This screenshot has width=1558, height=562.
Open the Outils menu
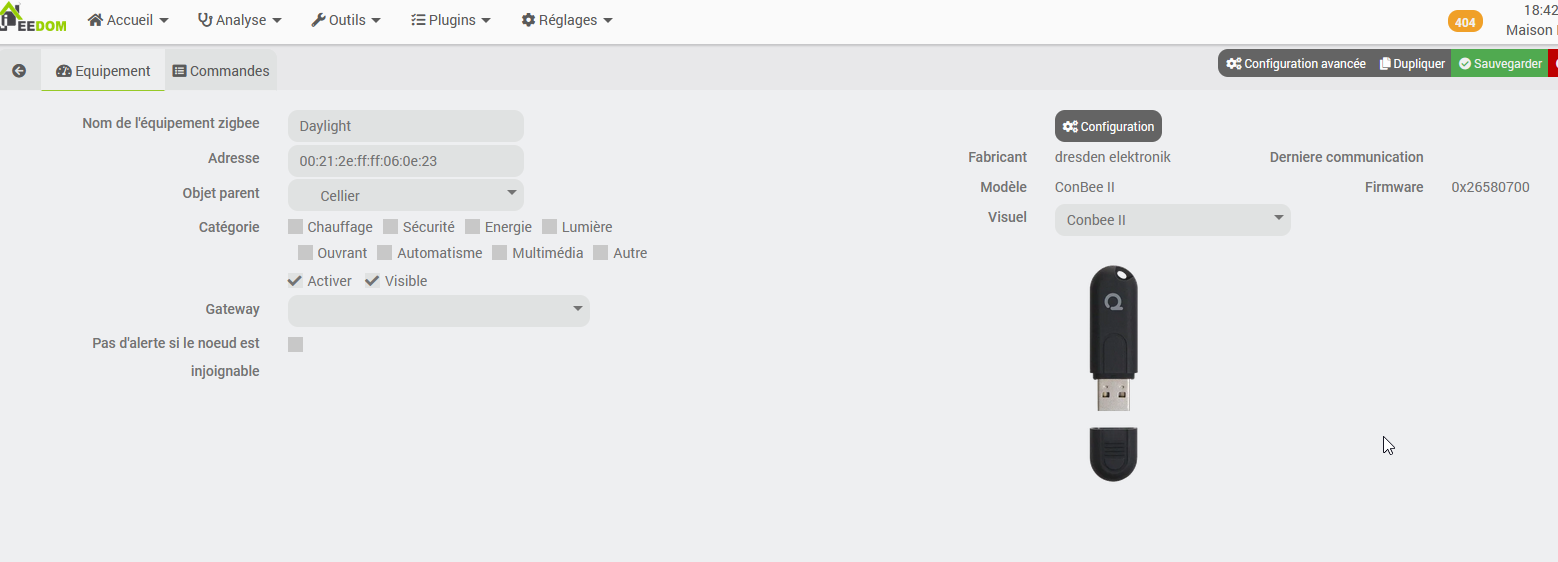coord(346,20)
